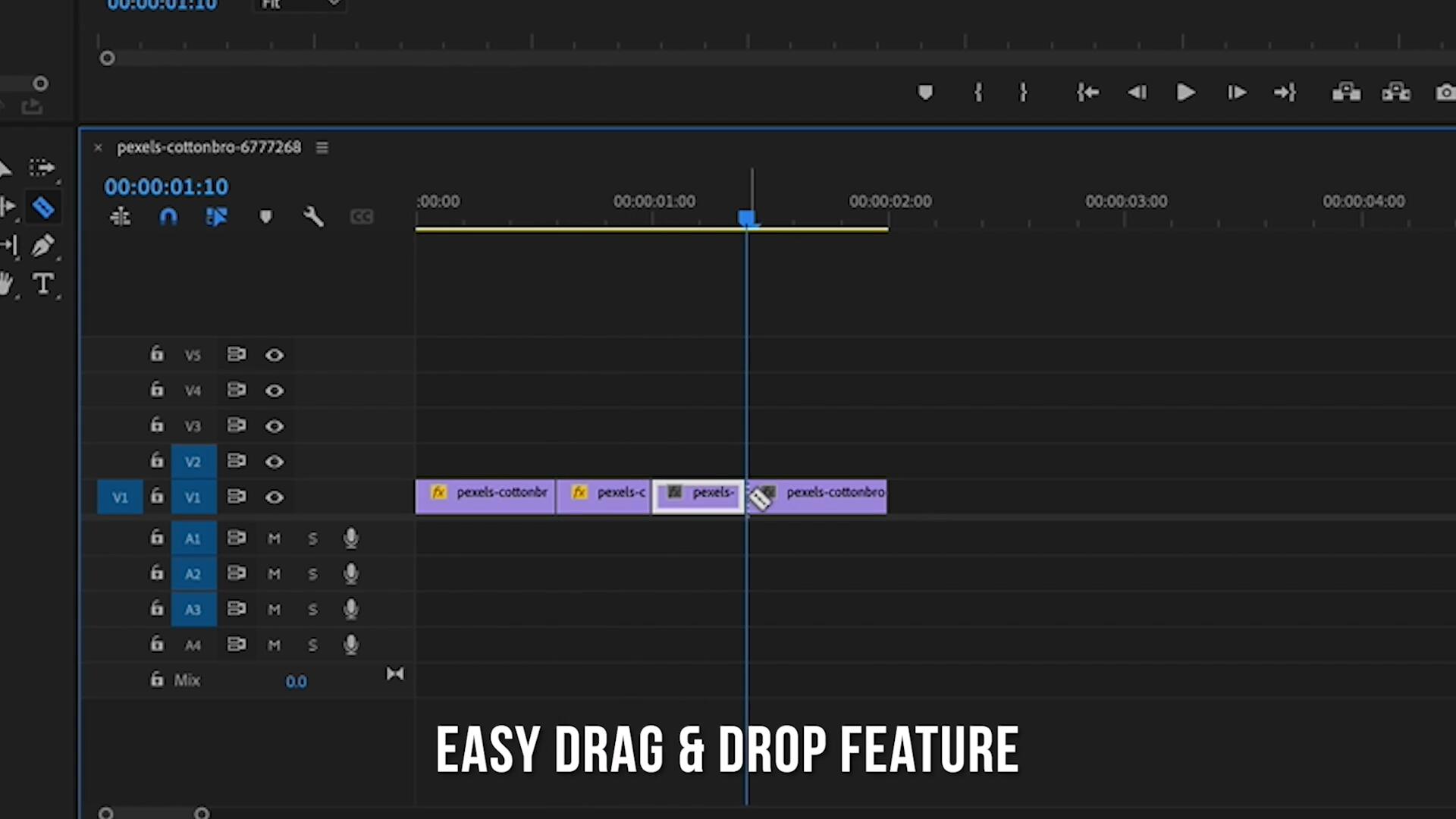1456x819 pixels.
Task: Close the pexels-cottonbro-6777268 sequence tab
Action: (98, 148)
